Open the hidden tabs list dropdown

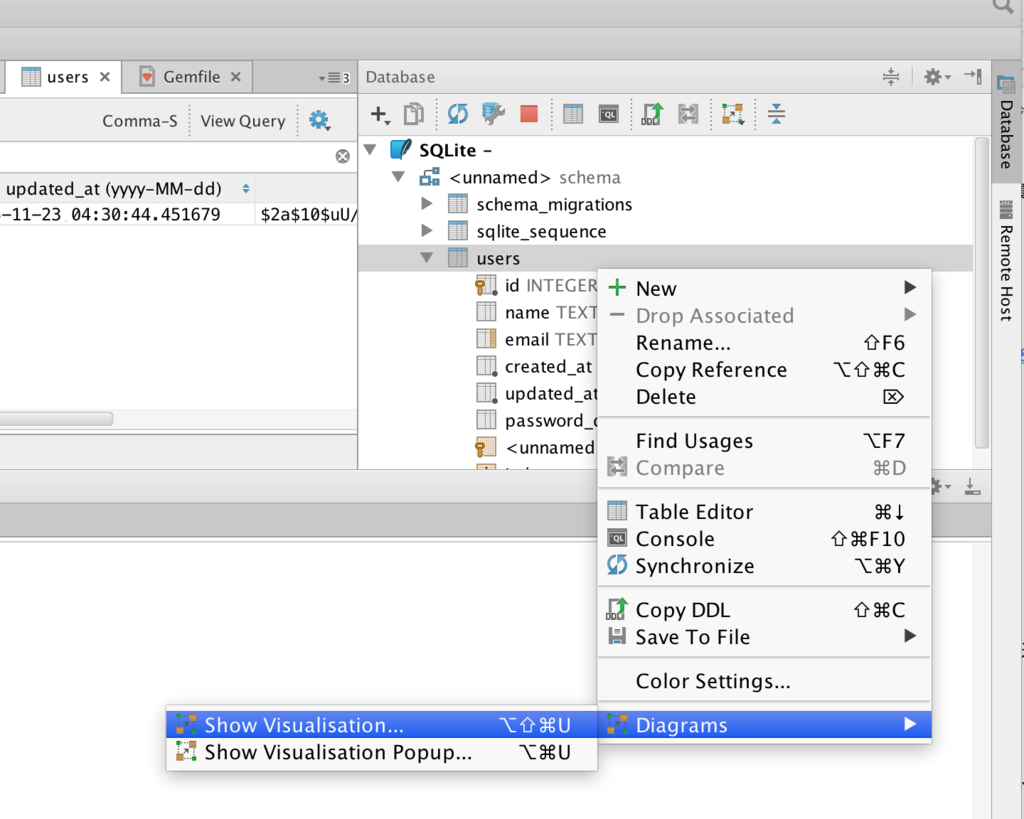[x=334, y=78]
